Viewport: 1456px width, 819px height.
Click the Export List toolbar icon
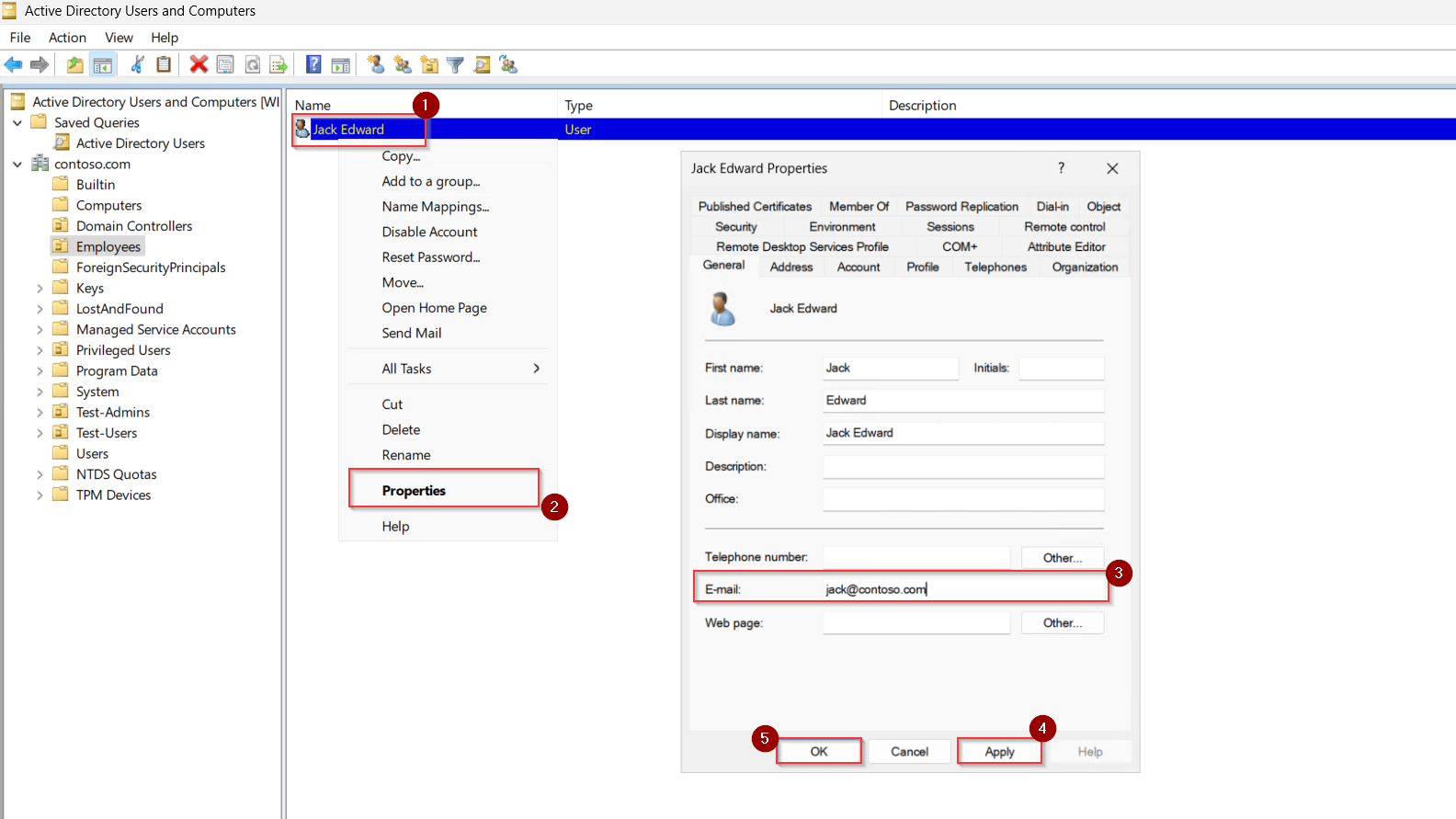point(279,64)
